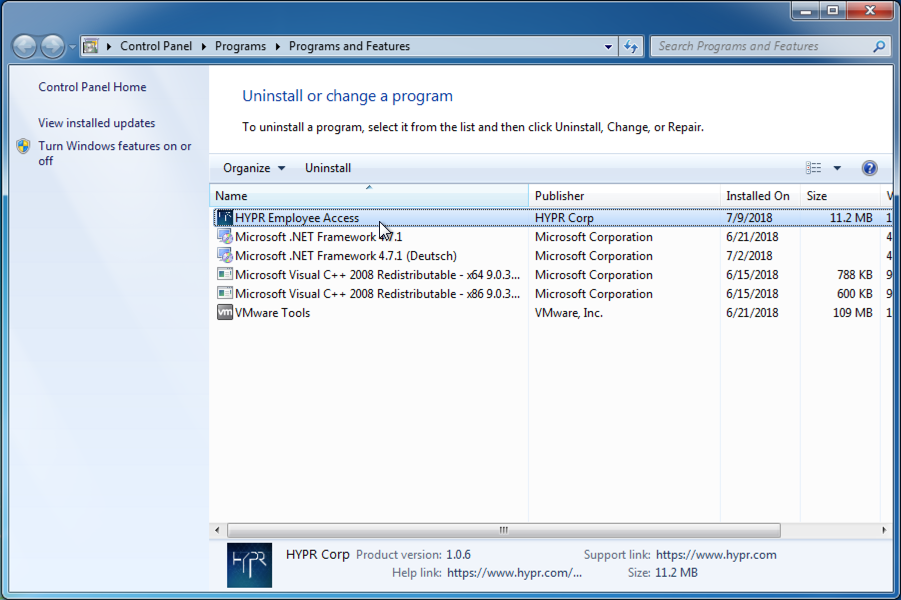Viewport: 901px width, 600px height.
Task: Click Product version 1.0.6 value
Action: 458,555
